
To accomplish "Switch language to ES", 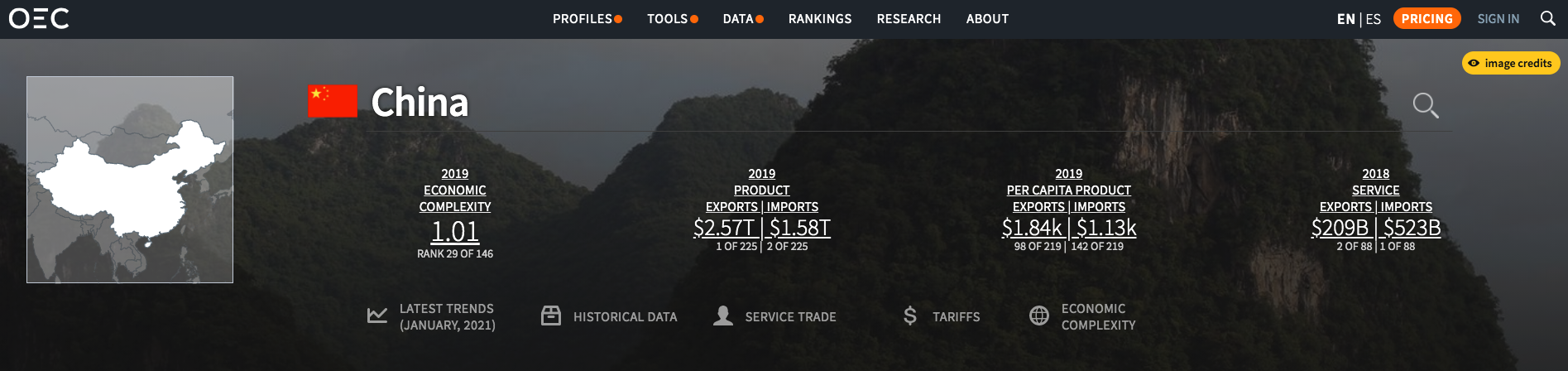I will pyautogui.click(x=1374, y=19).
